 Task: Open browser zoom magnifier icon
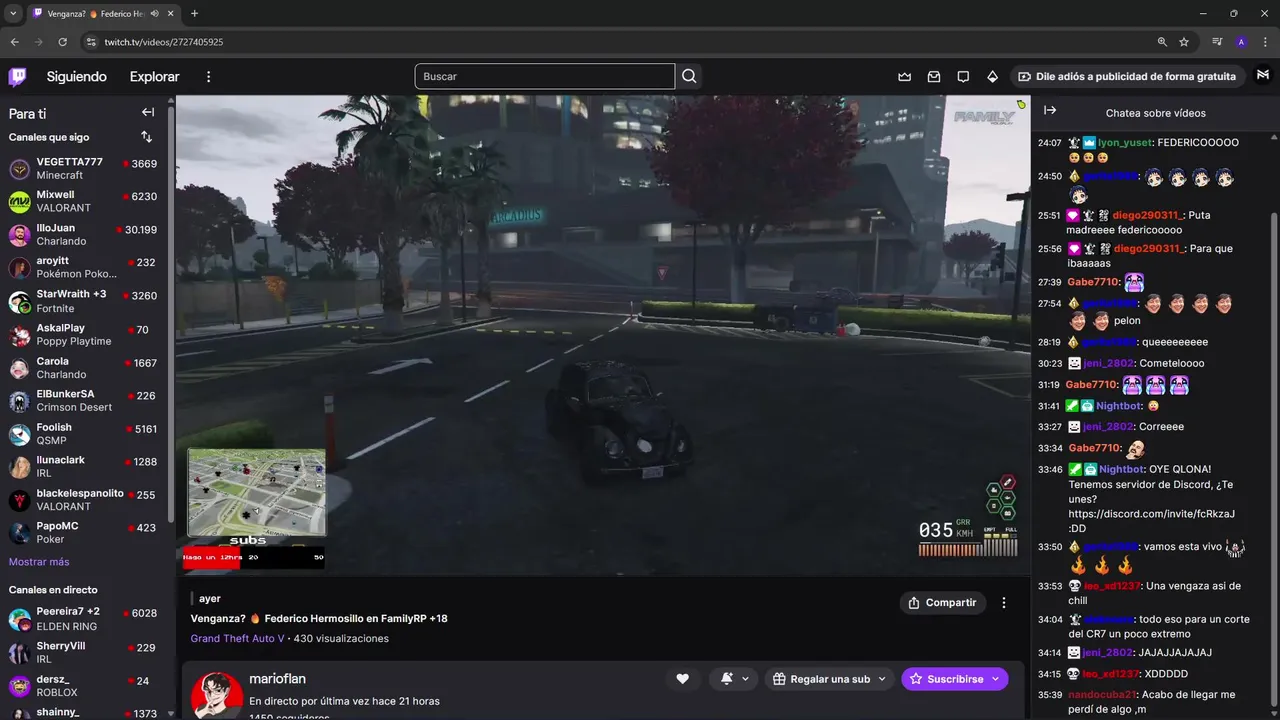1162,42
